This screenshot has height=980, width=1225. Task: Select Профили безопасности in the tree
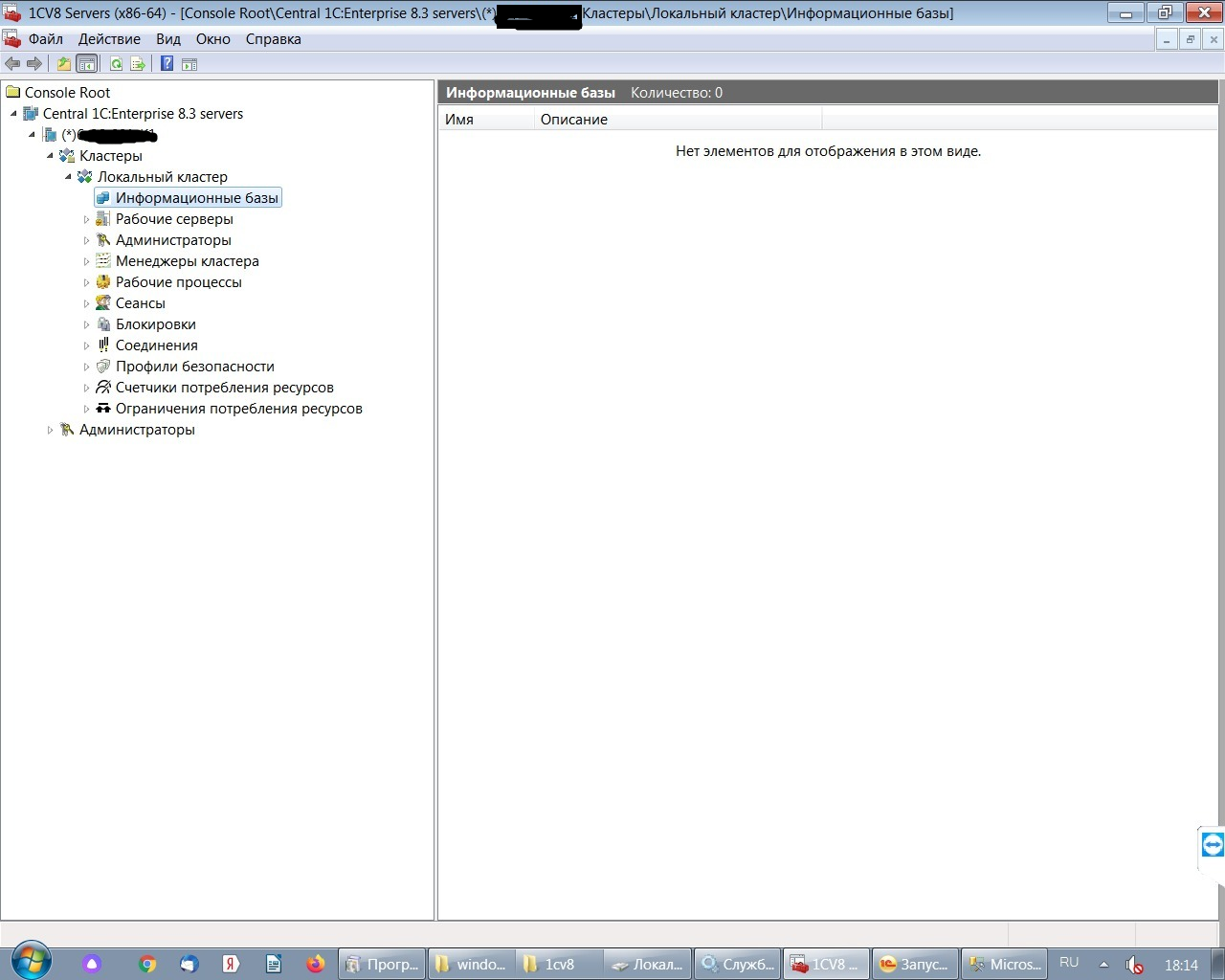(194, 367)
